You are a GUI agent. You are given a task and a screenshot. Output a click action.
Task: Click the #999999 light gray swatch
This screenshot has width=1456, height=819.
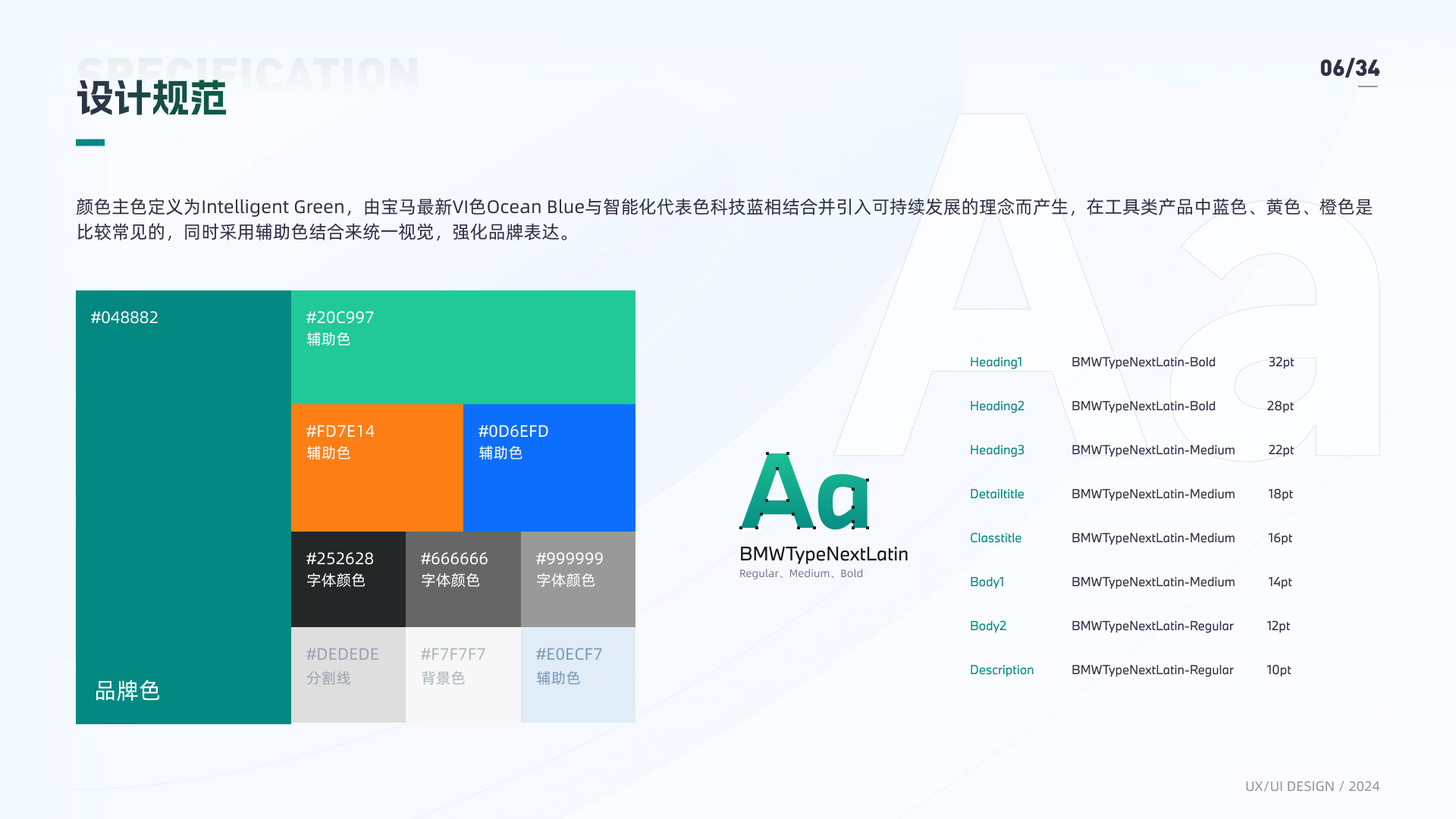(x=578, y=579)
